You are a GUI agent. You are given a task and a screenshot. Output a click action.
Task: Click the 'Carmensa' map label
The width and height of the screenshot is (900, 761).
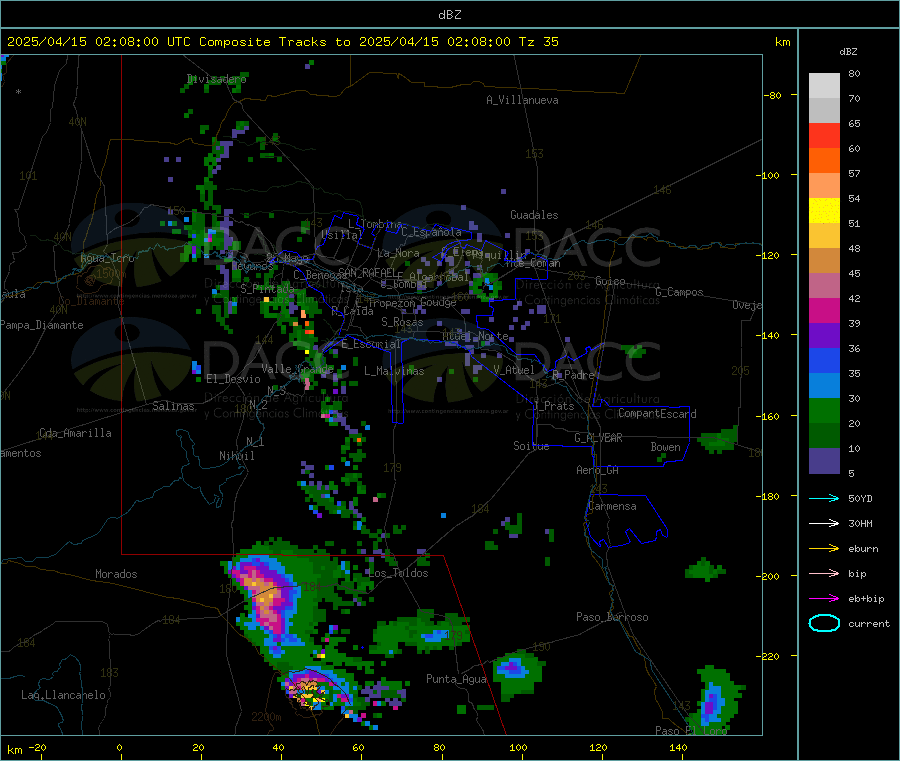(x=612, y=506)
